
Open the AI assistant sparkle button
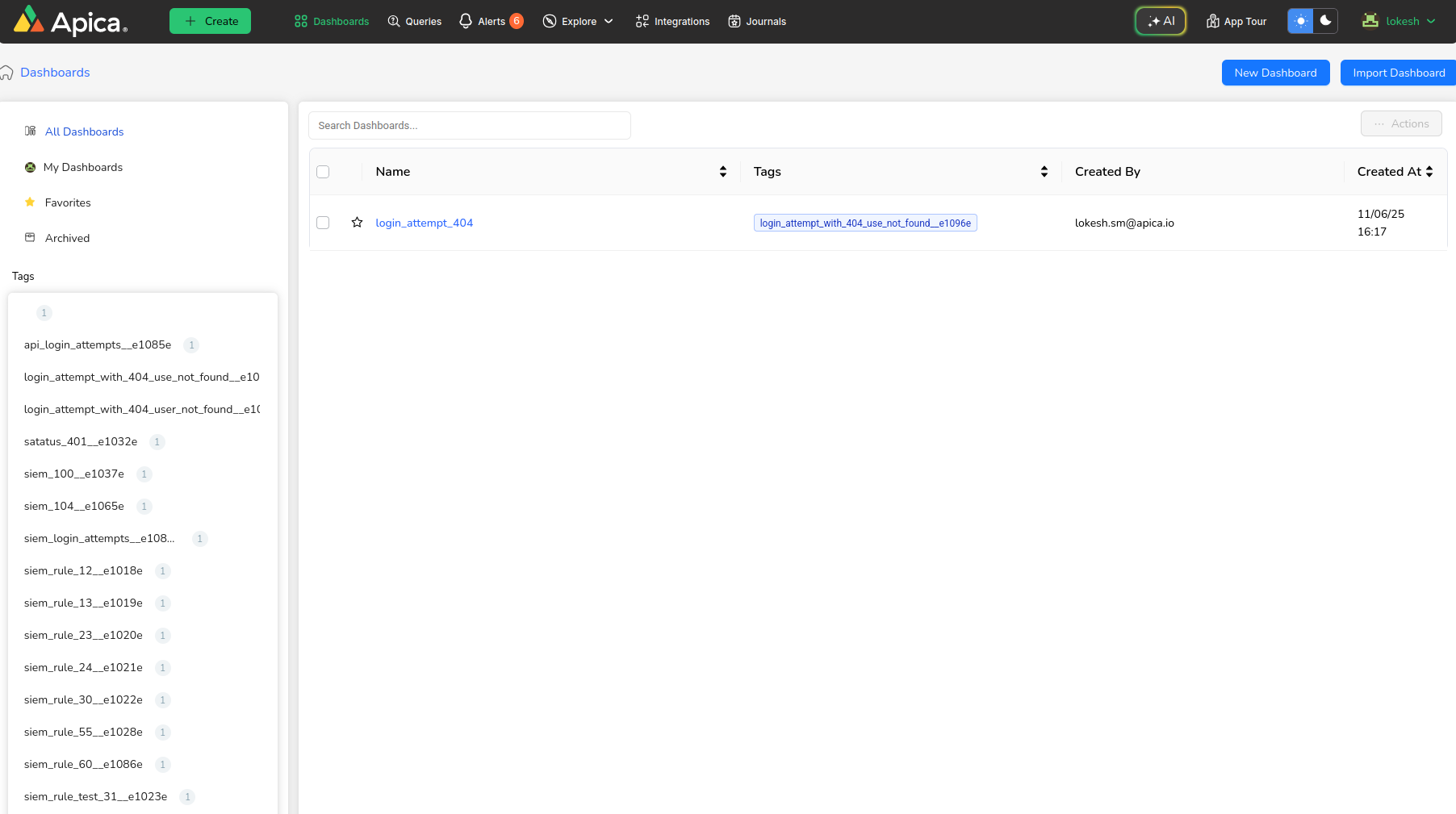[x=1160, y=21]
